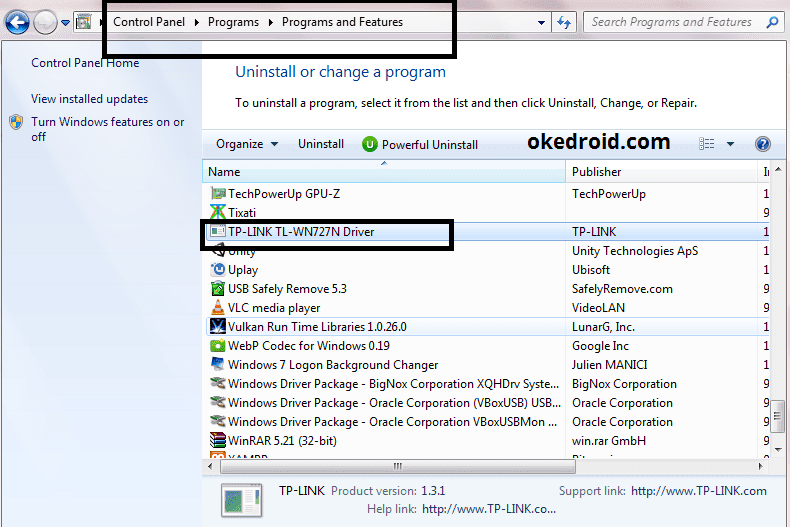Viewport: 790px width, 527px height.
Task: Click the horizontal scrollbar right arrow
Action: (760, 467)
